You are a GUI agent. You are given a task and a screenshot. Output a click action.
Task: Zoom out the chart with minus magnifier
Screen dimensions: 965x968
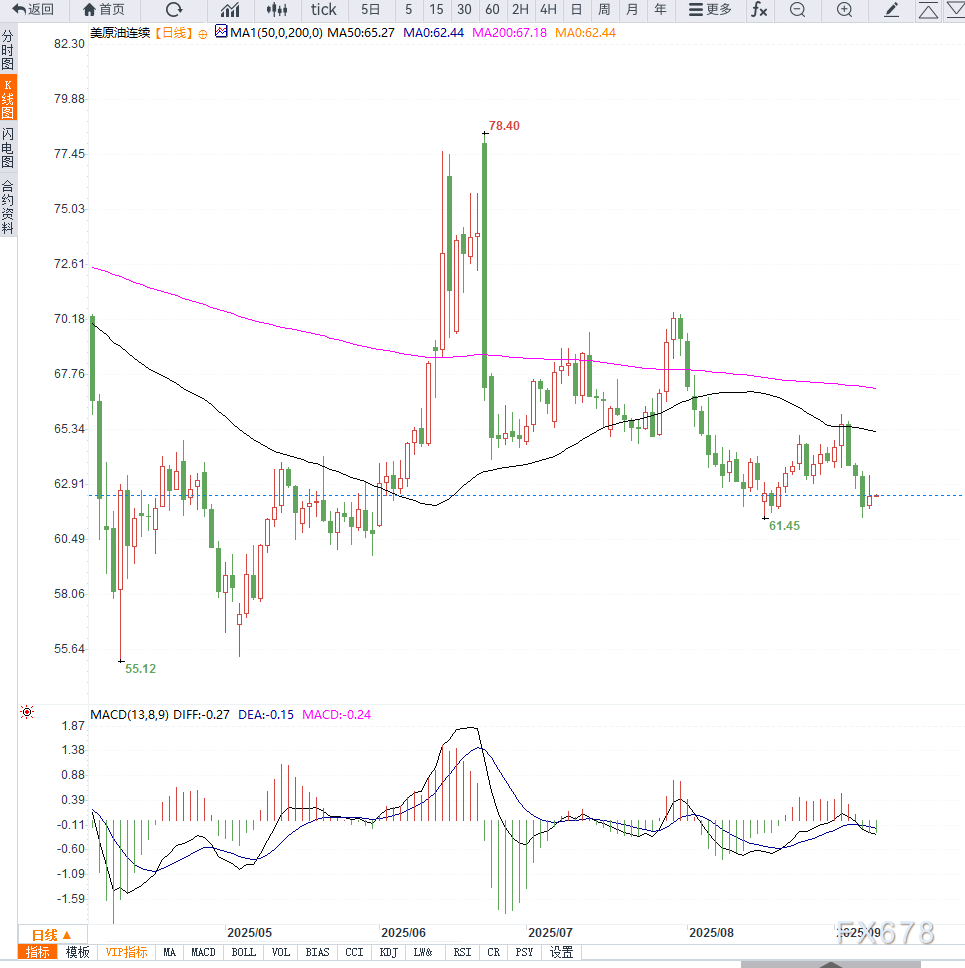797,10
